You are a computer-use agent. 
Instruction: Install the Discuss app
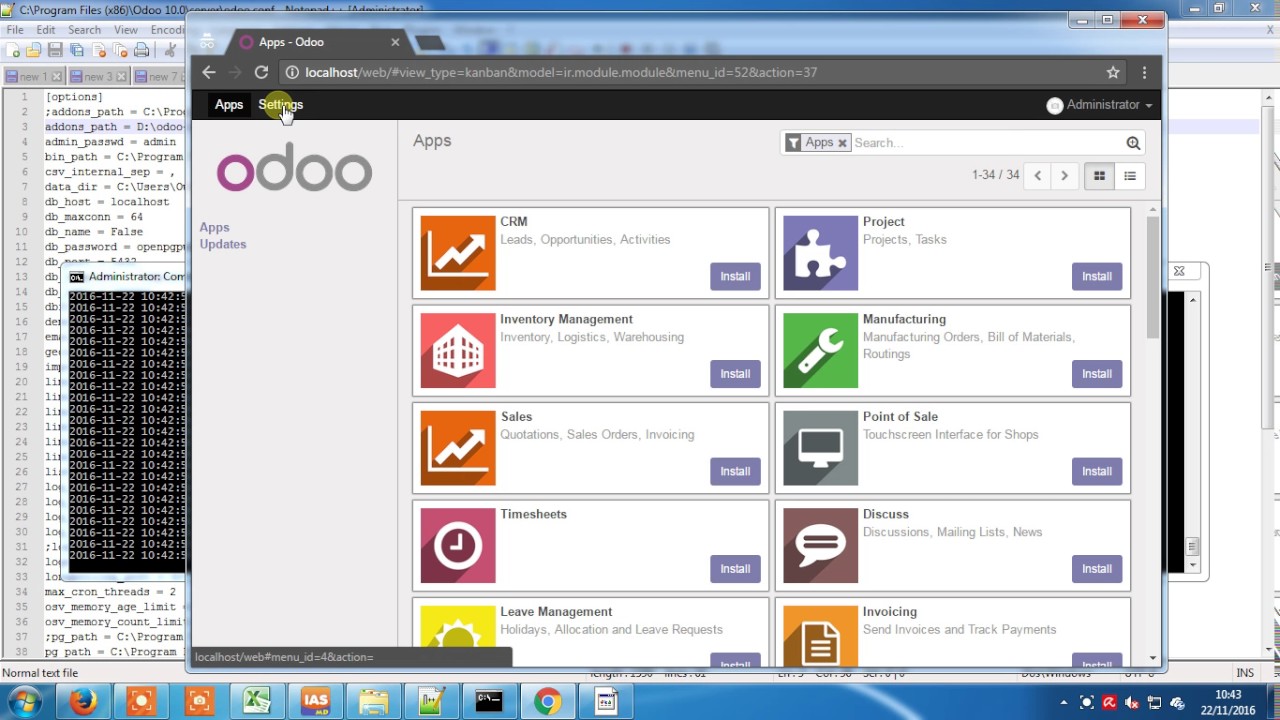pyautogui.click(x=1097, y=568)
